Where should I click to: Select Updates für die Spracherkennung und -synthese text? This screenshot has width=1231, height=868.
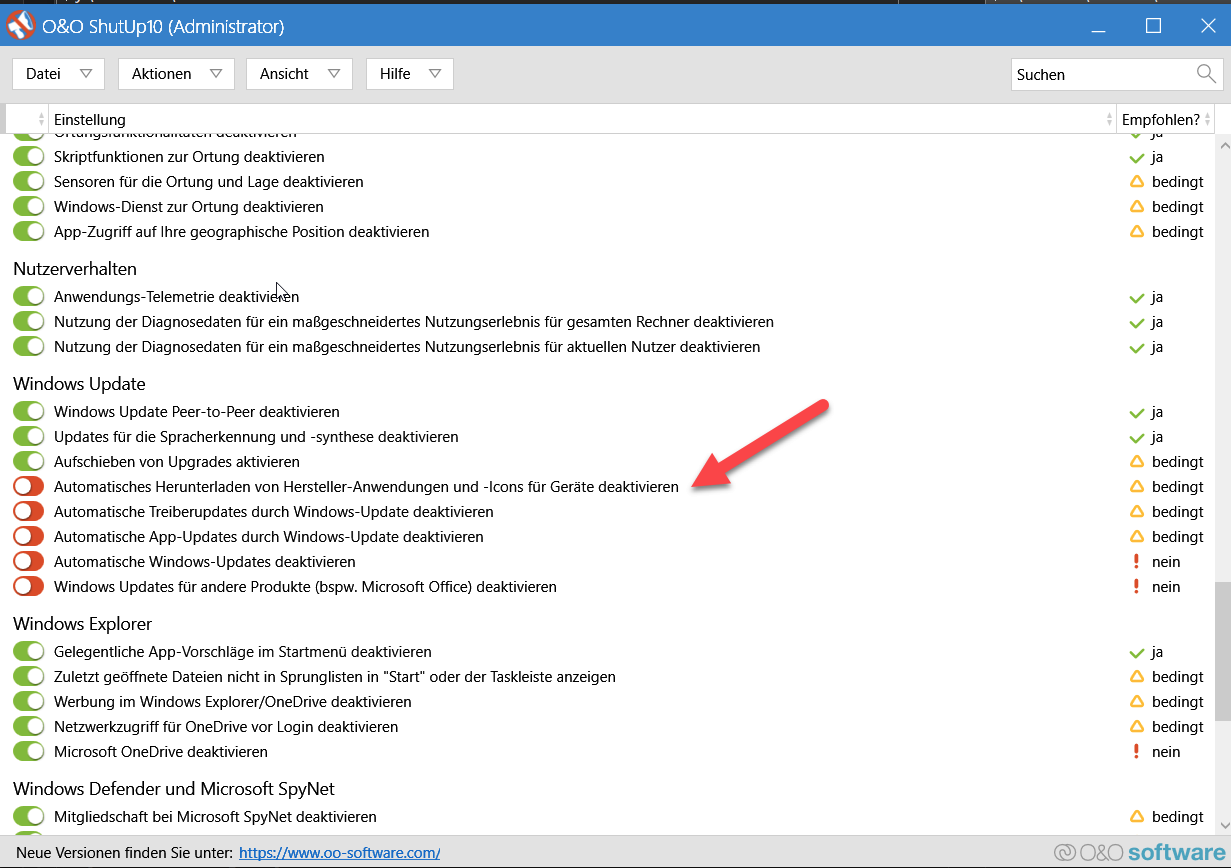click(256, 437)
